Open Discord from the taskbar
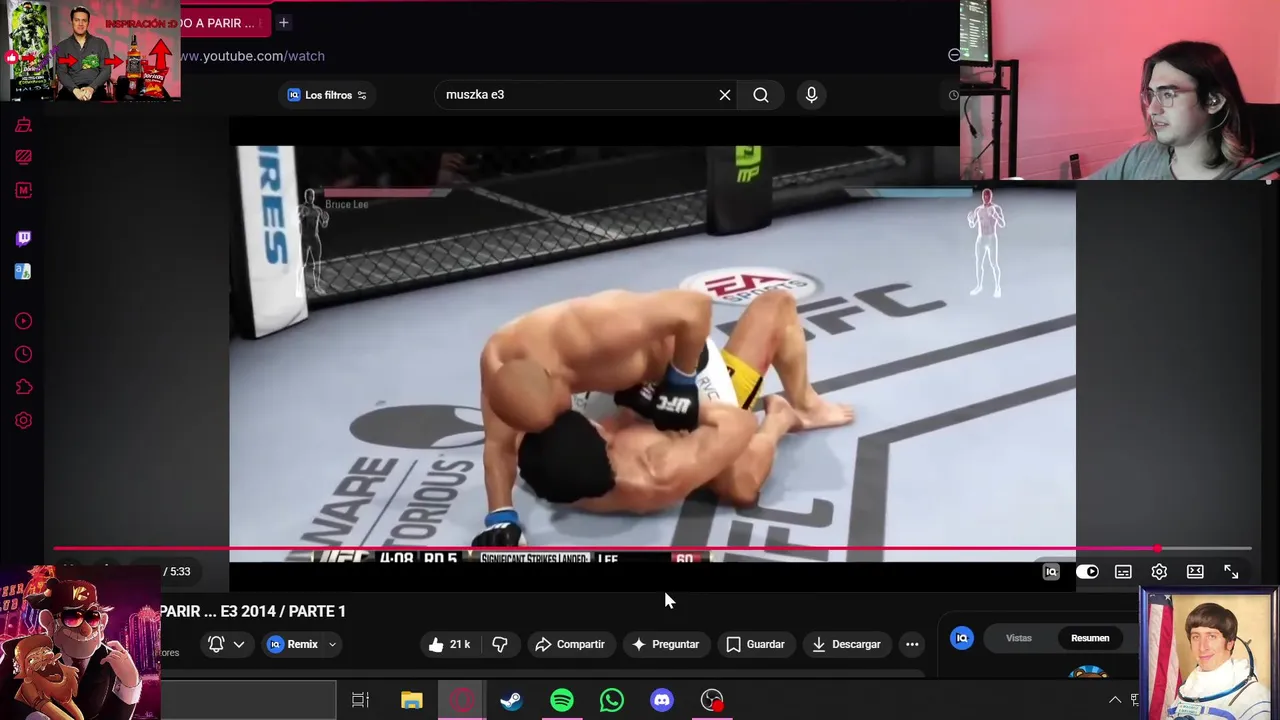Image resolution: width=1280 pixels, height=720 pixels. tap(662, 700)
